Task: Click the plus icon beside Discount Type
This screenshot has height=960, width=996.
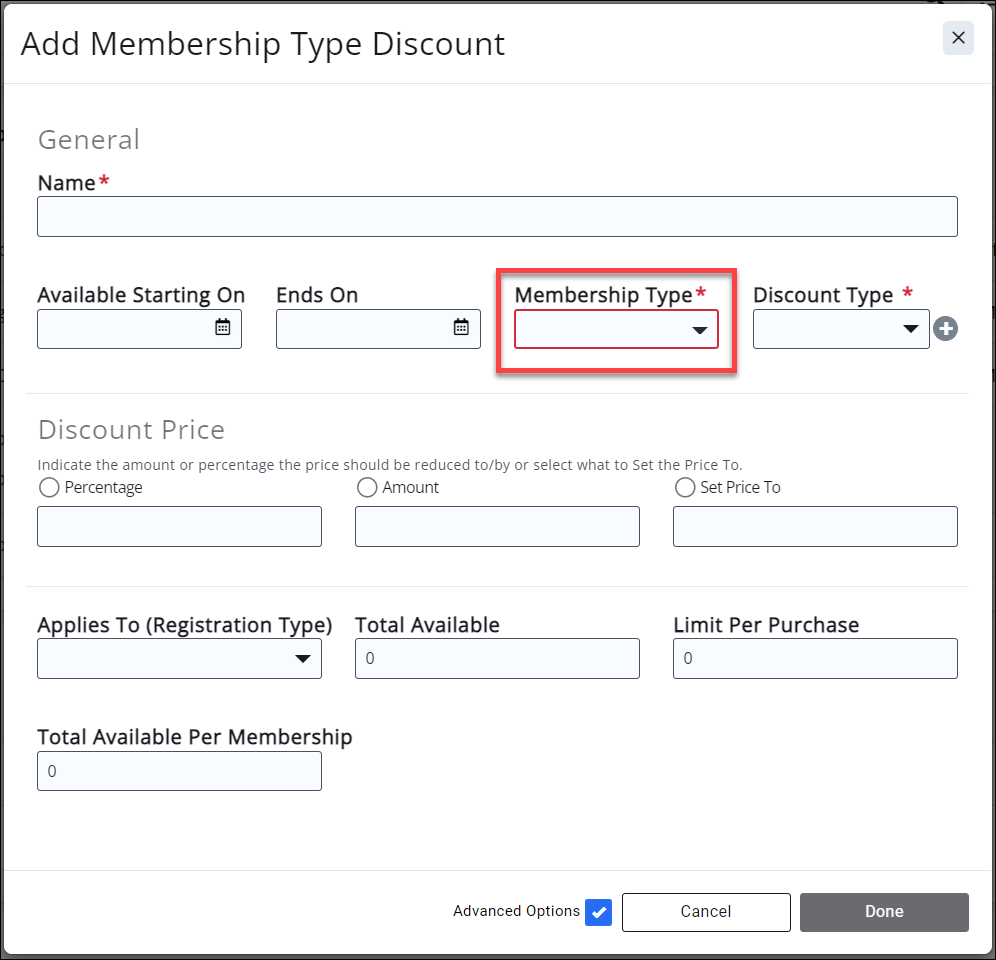Action: pyautogui.click(x=946, y=328)
